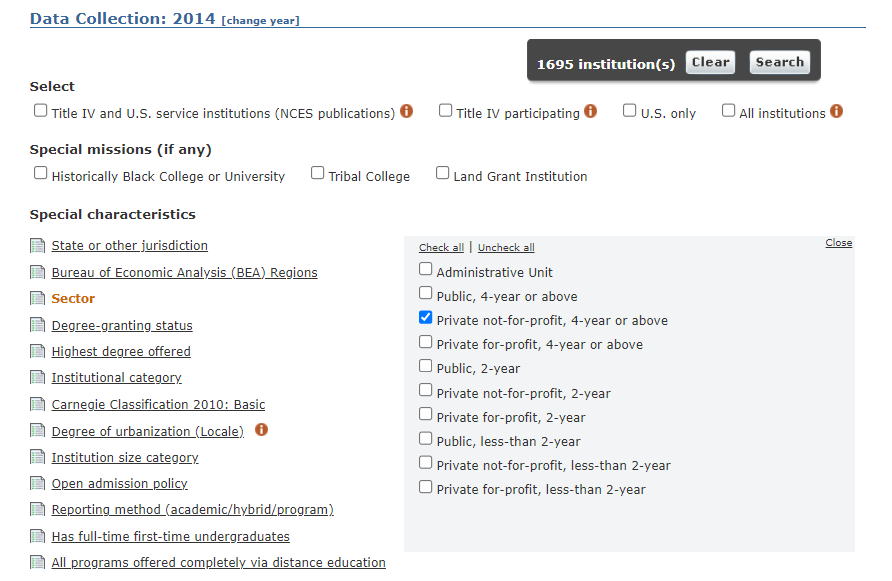The width and height of the screenshot is (892, 581).
Task: Expand Bureau of Economic Analysis Regions
Action: (184, 272)
